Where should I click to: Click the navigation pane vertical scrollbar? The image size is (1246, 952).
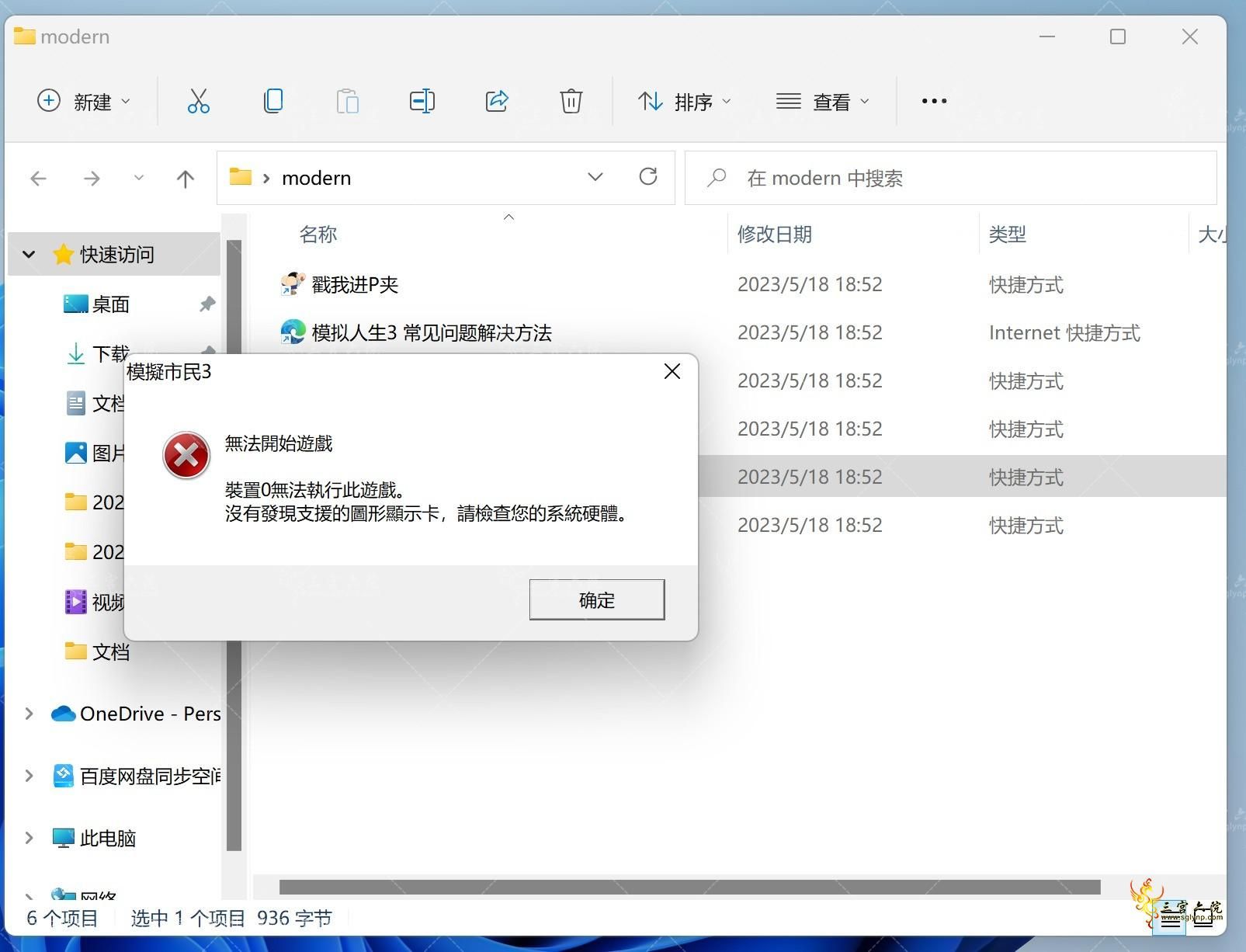click(234, 545)
